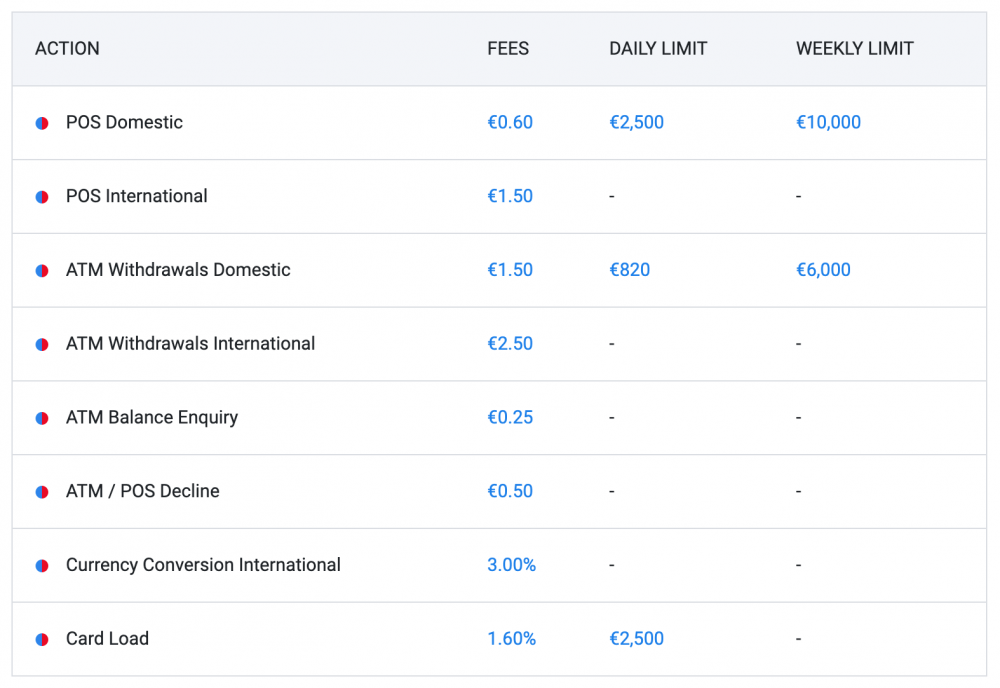This screenshot has width=1000, height=688.
Task: Select the icon next to Card Load
Action: [40, 638]
